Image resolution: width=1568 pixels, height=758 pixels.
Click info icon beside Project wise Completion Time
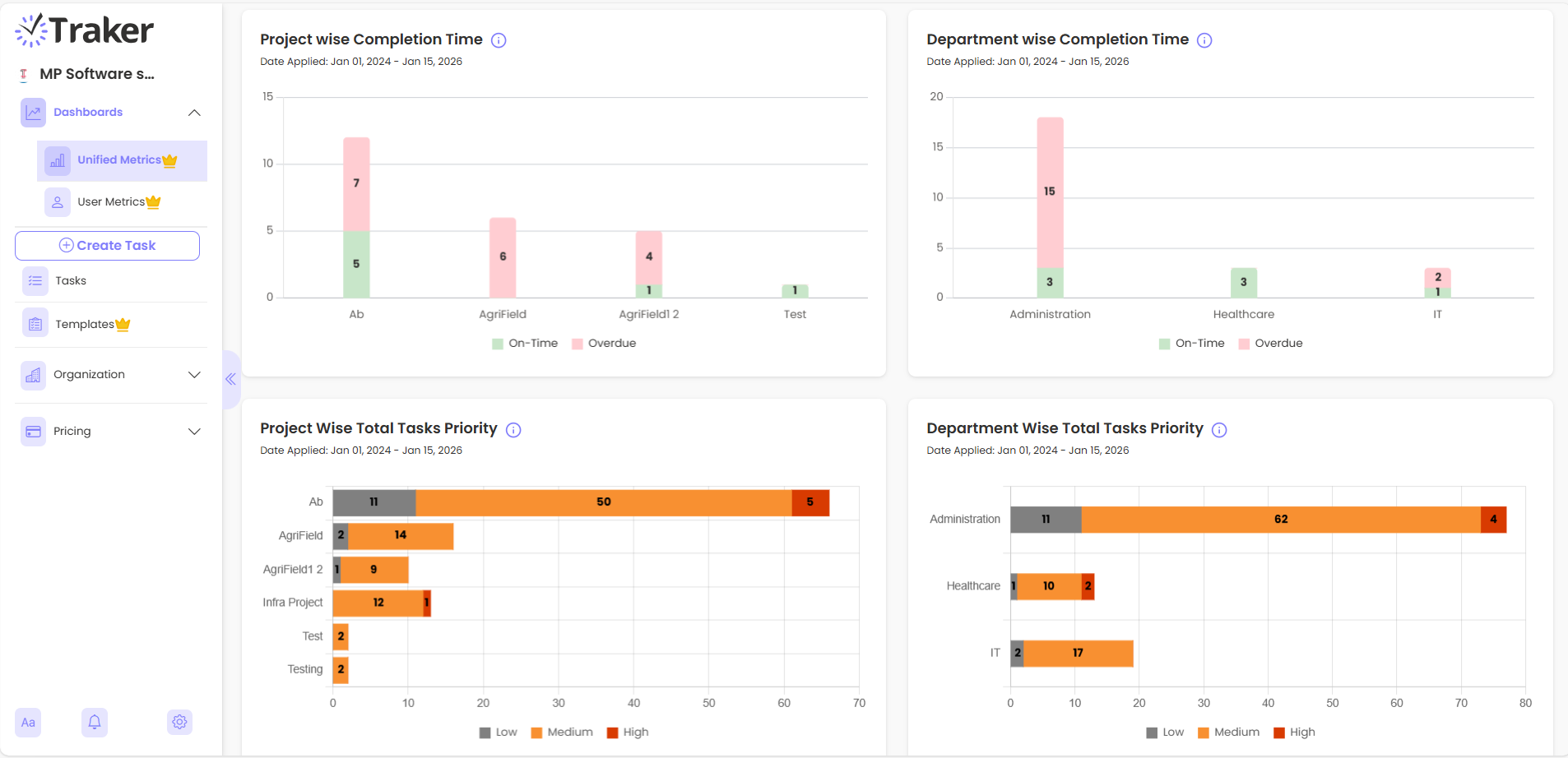click(499, 40)
